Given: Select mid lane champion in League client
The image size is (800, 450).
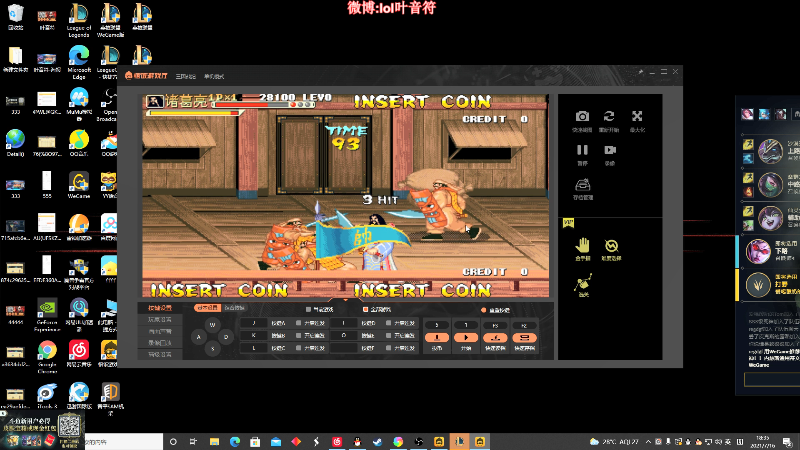Looking at the screenshot, I should [x=770, y=185].
